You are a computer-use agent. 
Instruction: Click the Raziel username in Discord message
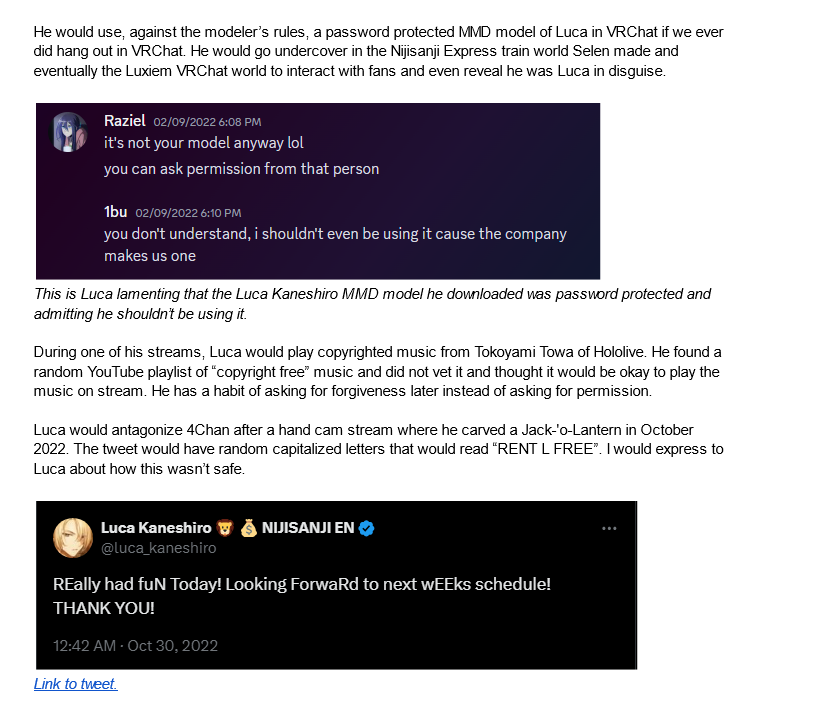124,120
